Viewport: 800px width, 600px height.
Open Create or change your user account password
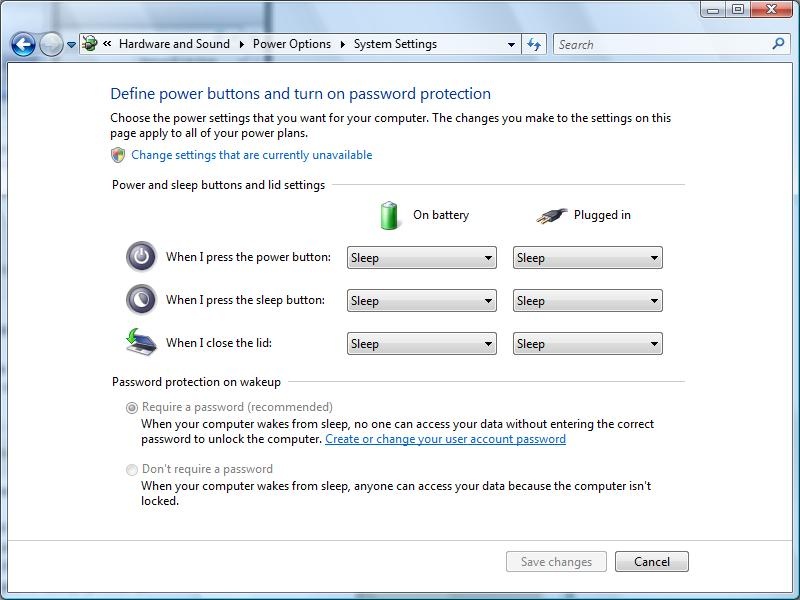click(x=445, y=439)
